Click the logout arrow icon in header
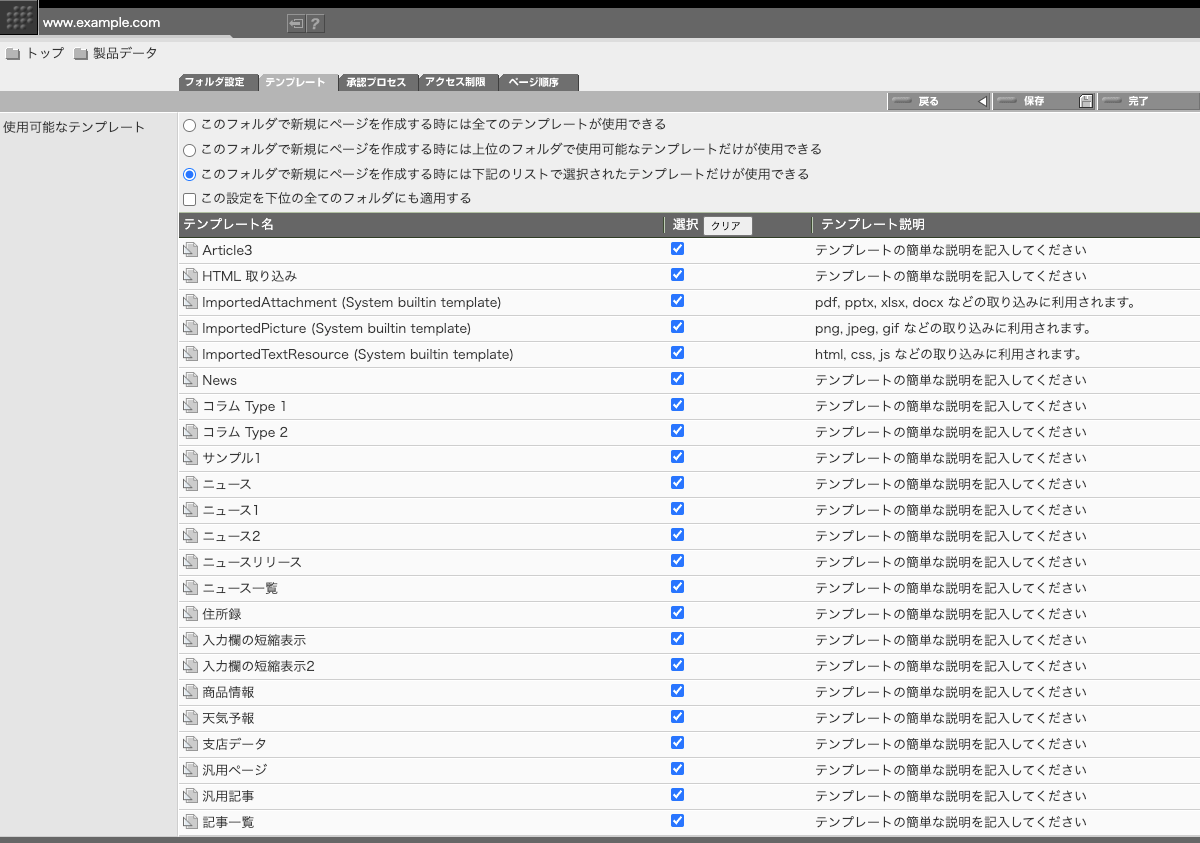The width and height of the screenshot is (1200, 843). 296,24
